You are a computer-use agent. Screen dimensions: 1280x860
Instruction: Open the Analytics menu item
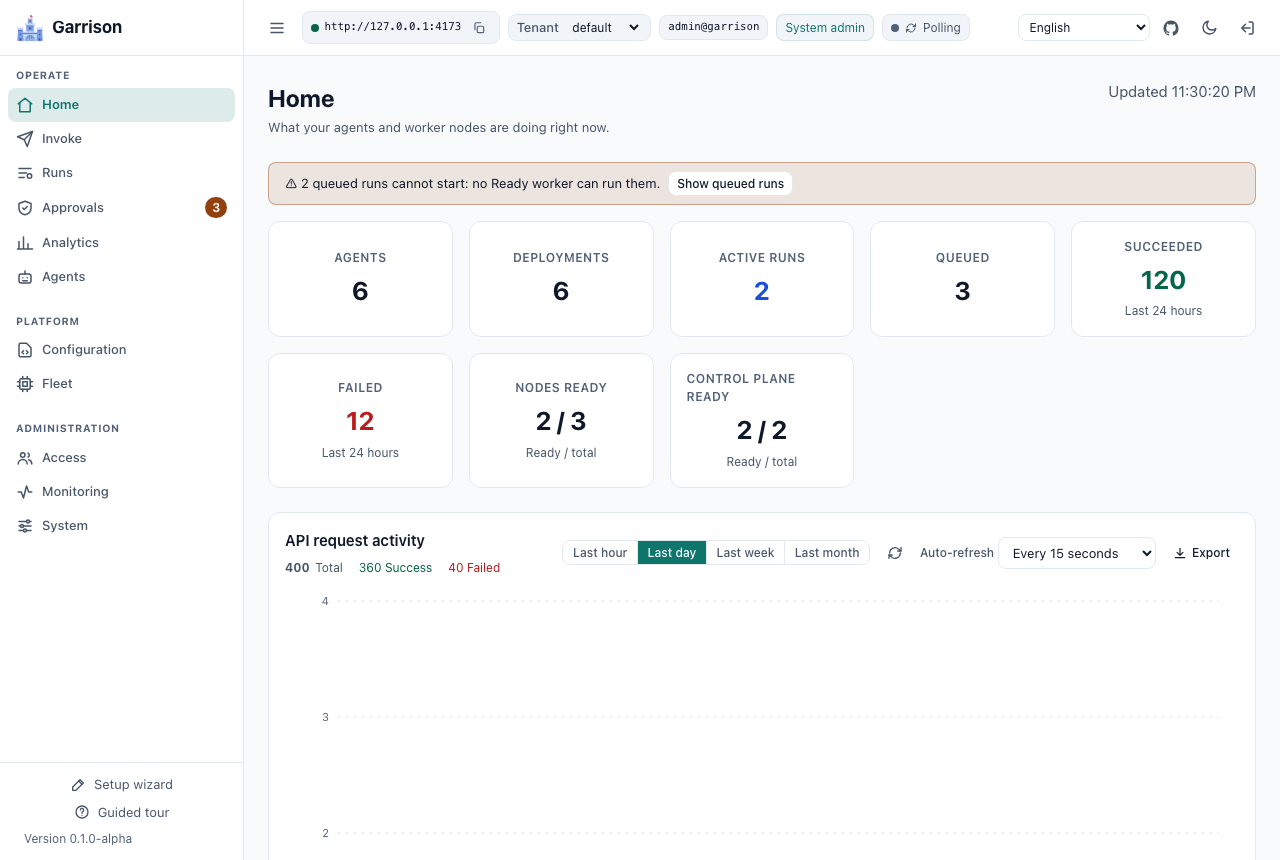click(121, 243)
